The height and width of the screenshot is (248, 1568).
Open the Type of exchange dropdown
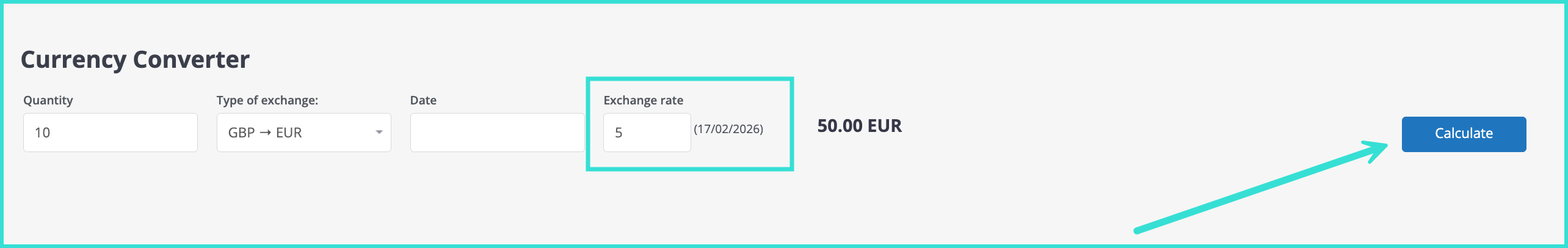[303, 133]
